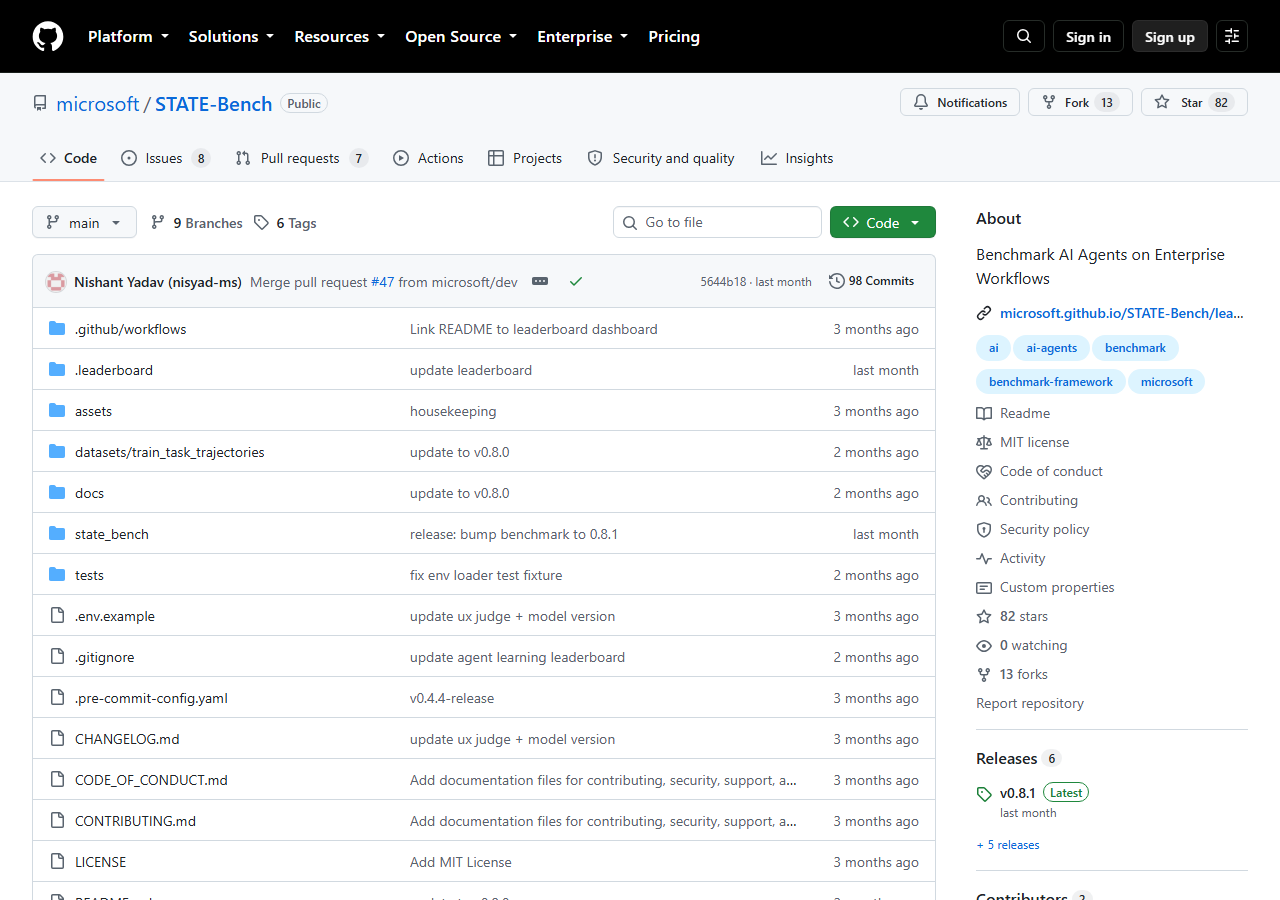Click the LICENSE file icon
This screenshot has width=1280, height=900.
pos(57,862)
